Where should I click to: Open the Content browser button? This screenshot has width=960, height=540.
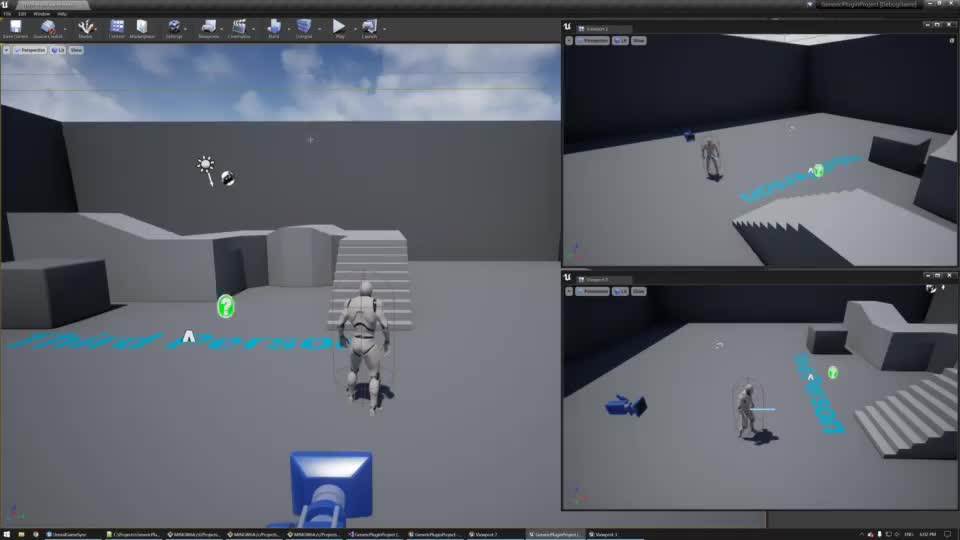pos(116,28)
